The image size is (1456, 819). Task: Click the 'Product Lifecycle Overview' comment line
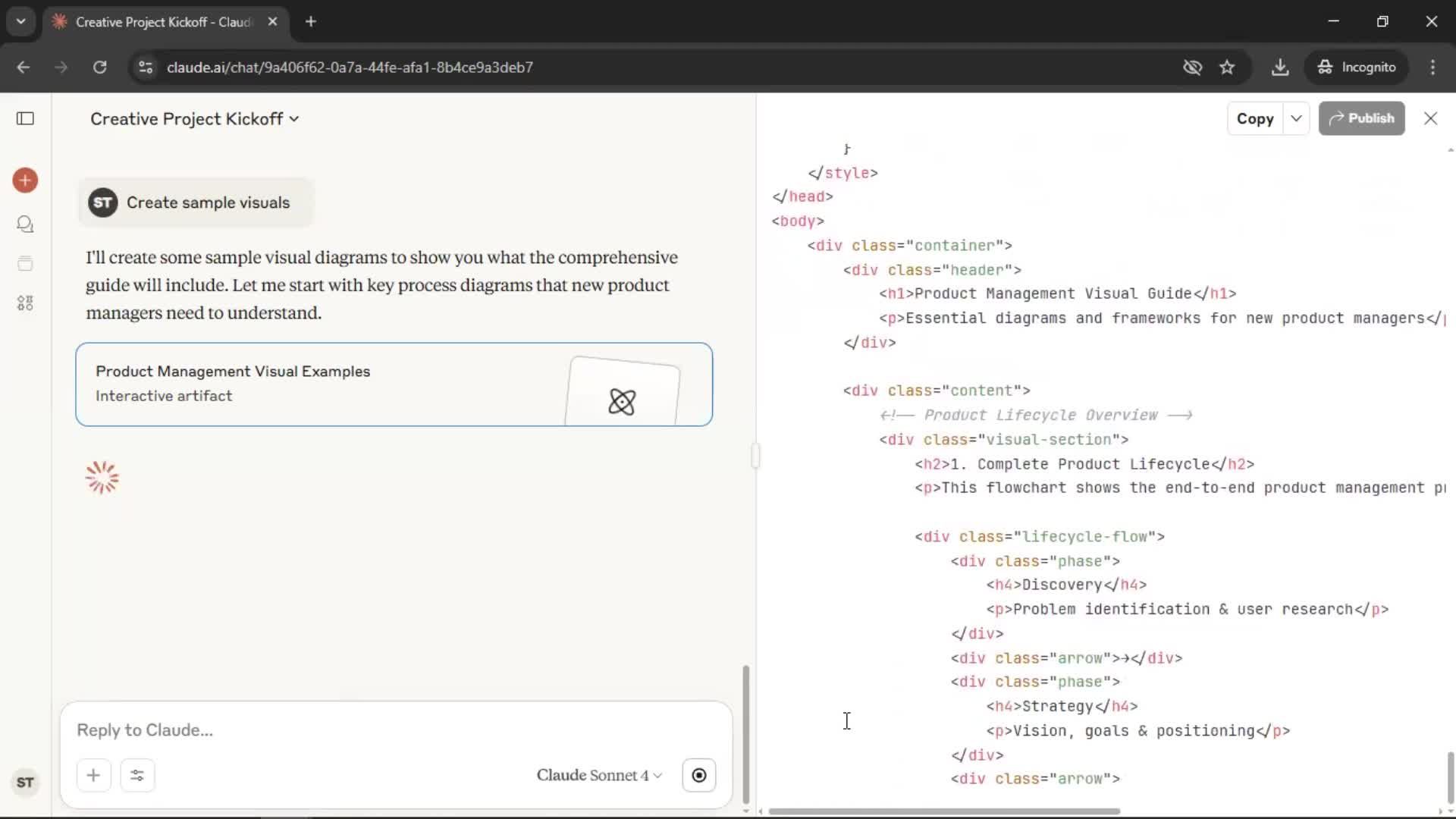(x=1036, y=416)
